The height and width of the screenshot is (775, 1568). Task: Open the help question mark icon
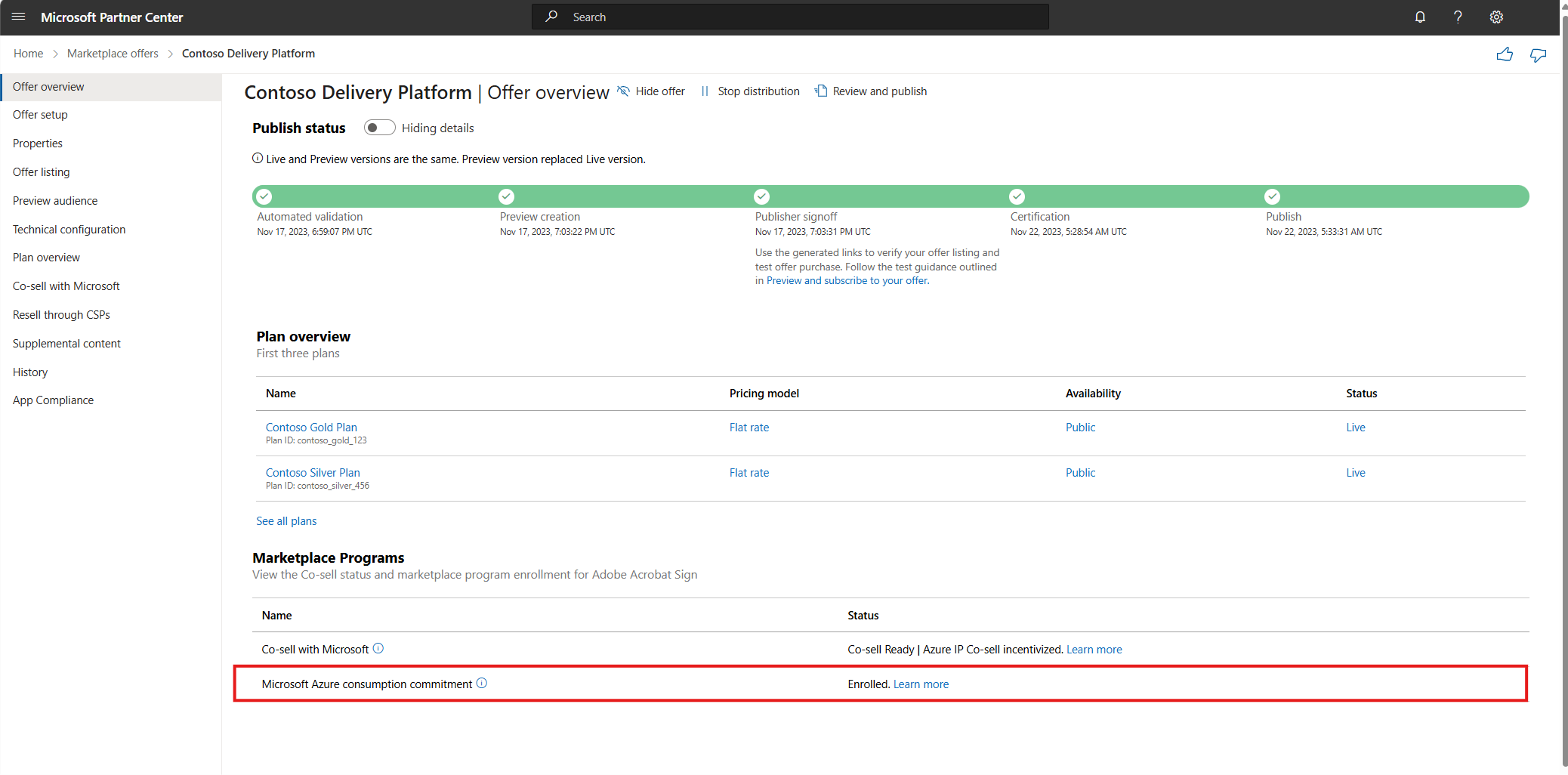coord(1458,17)
